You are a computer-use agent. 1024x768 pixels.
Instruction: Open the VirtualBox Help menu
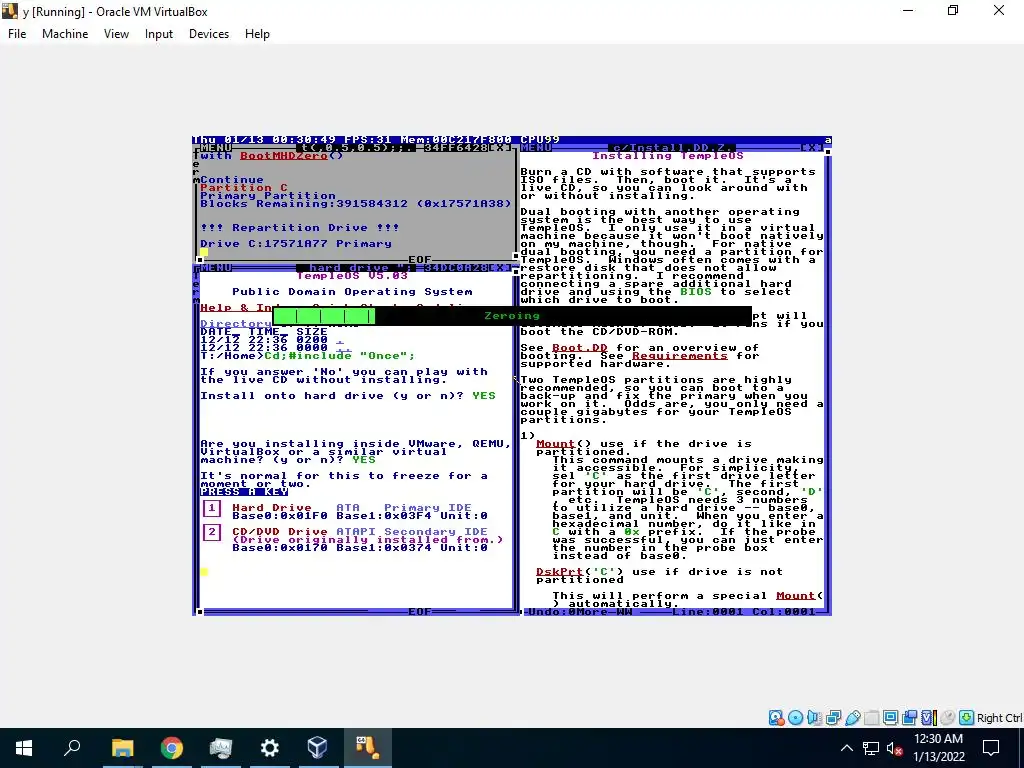[x=257, y=34]
